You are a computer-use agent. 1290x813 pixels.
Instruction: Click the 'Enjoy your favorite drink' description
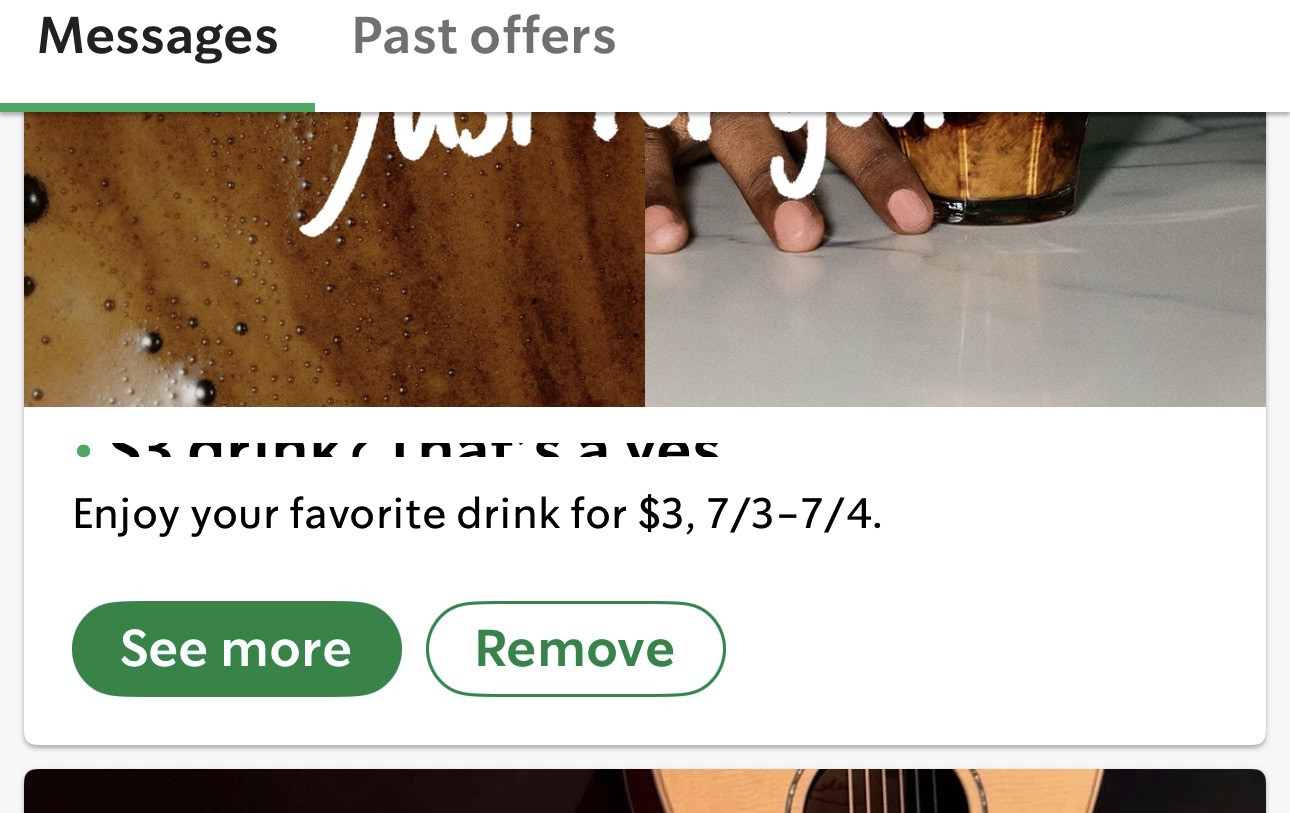coord(477,515)
